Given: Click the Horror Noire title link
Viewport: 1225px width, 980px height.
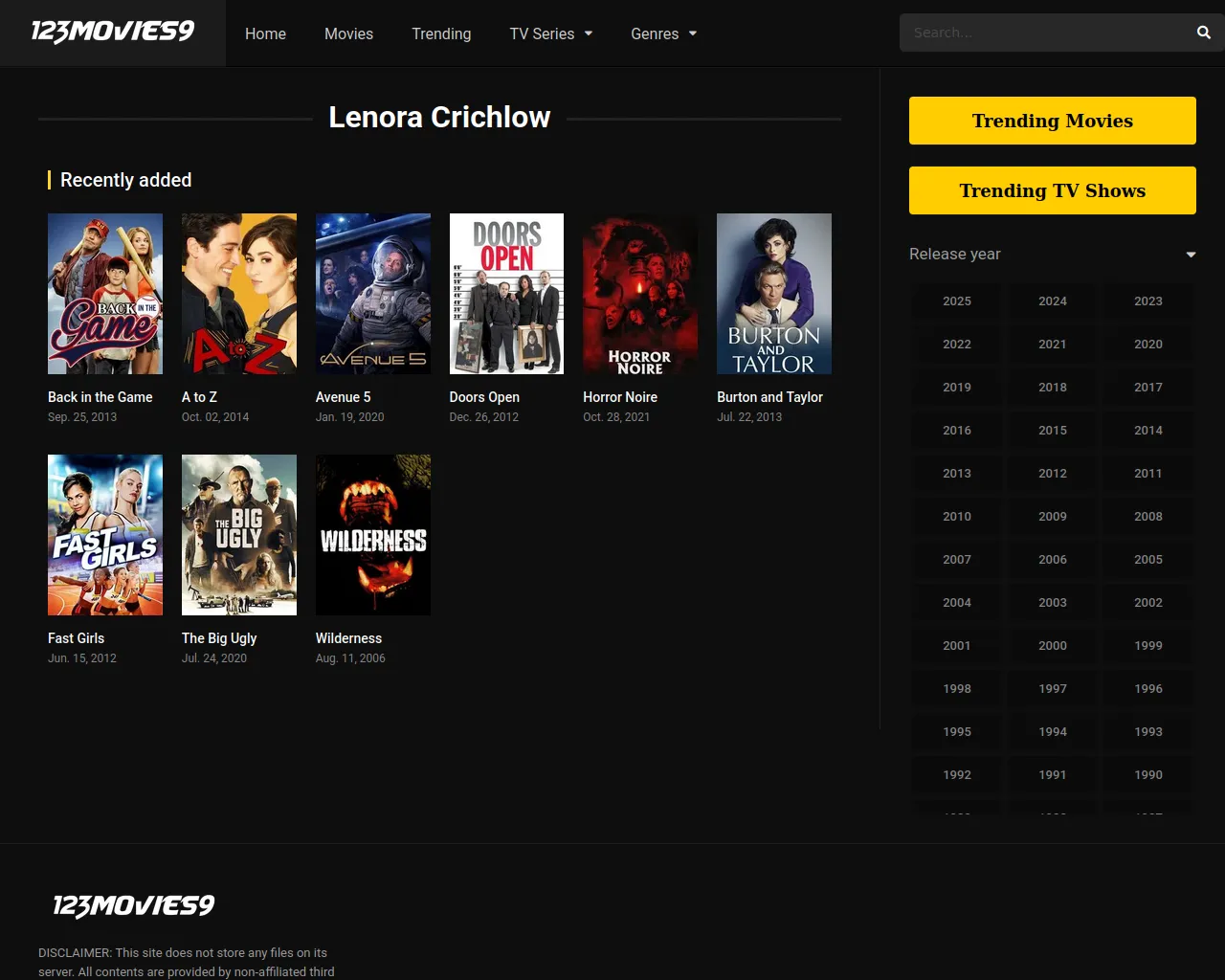Looking at the screenshot, I should pyautogui.click(x=620, y=397).
